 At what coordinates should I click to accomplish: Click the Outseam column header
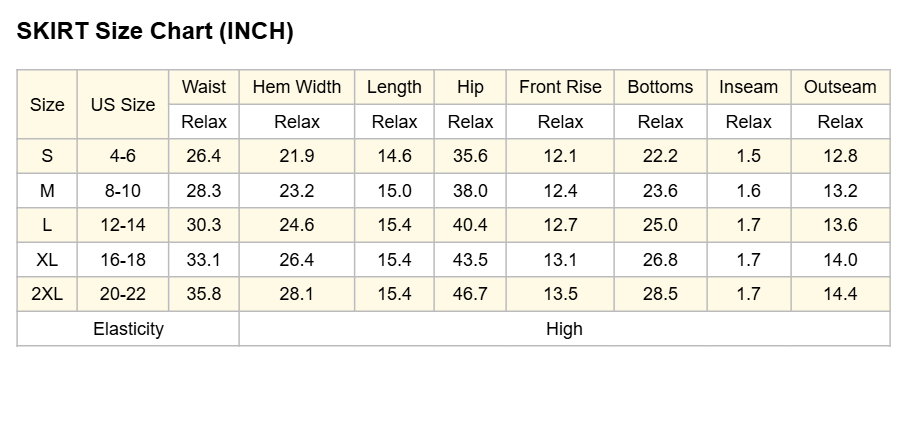[840, 87]
